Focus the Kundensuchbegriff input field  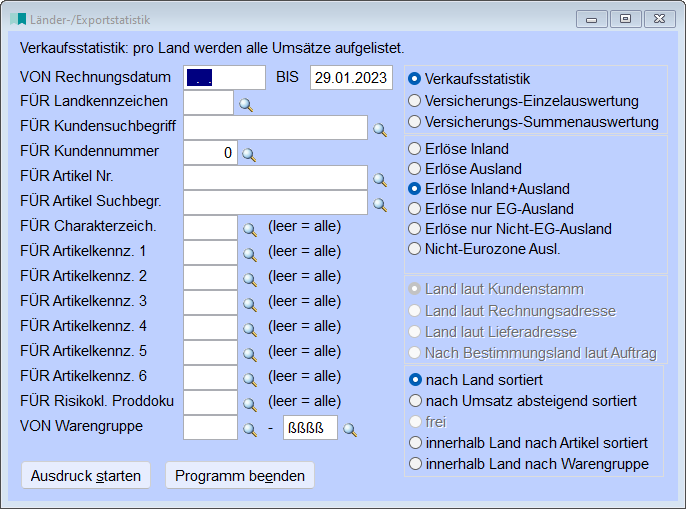click(276, 127)
